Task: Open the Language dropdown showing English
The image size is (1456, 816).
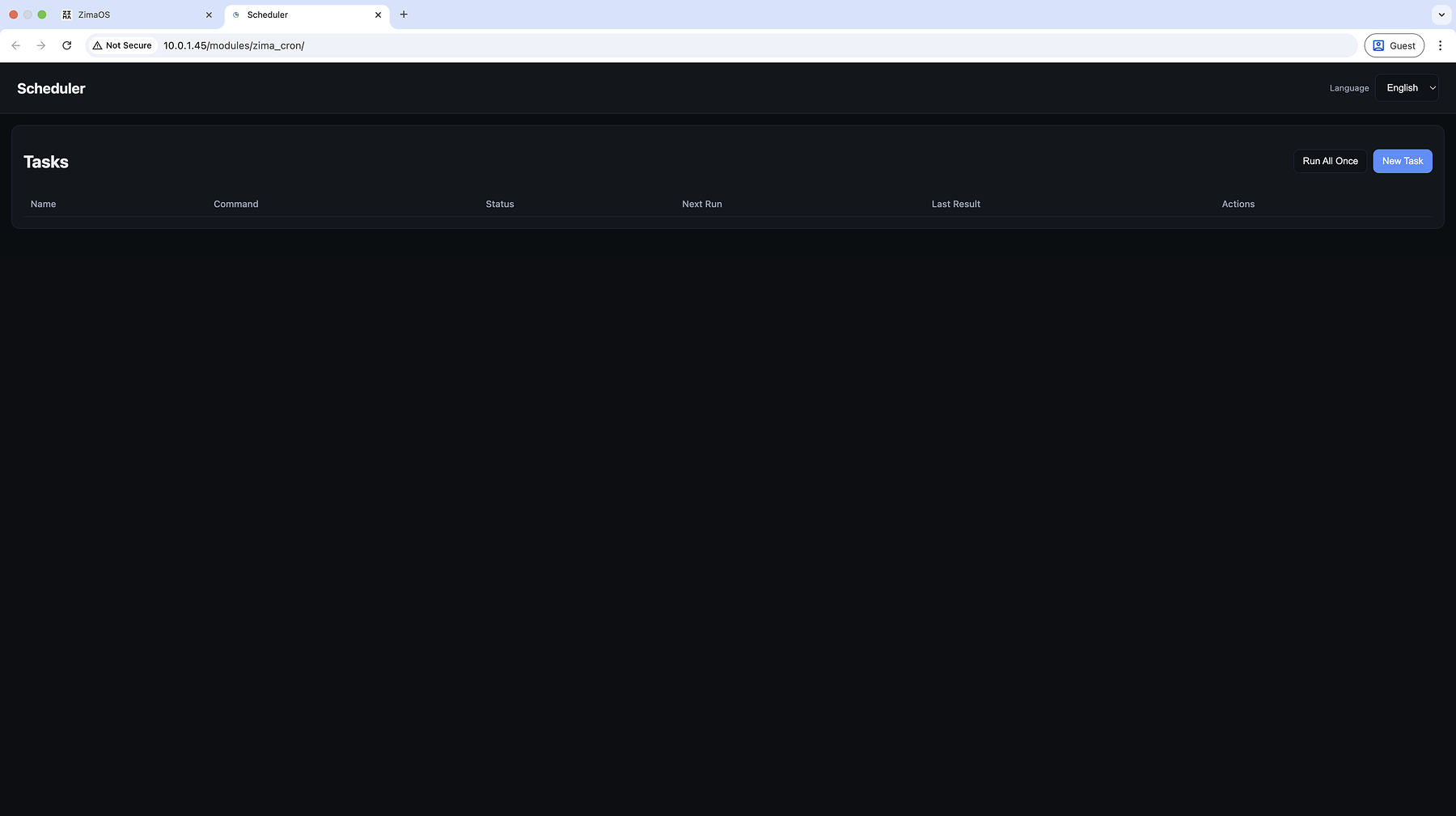Action: click(x=1407, y=88)
